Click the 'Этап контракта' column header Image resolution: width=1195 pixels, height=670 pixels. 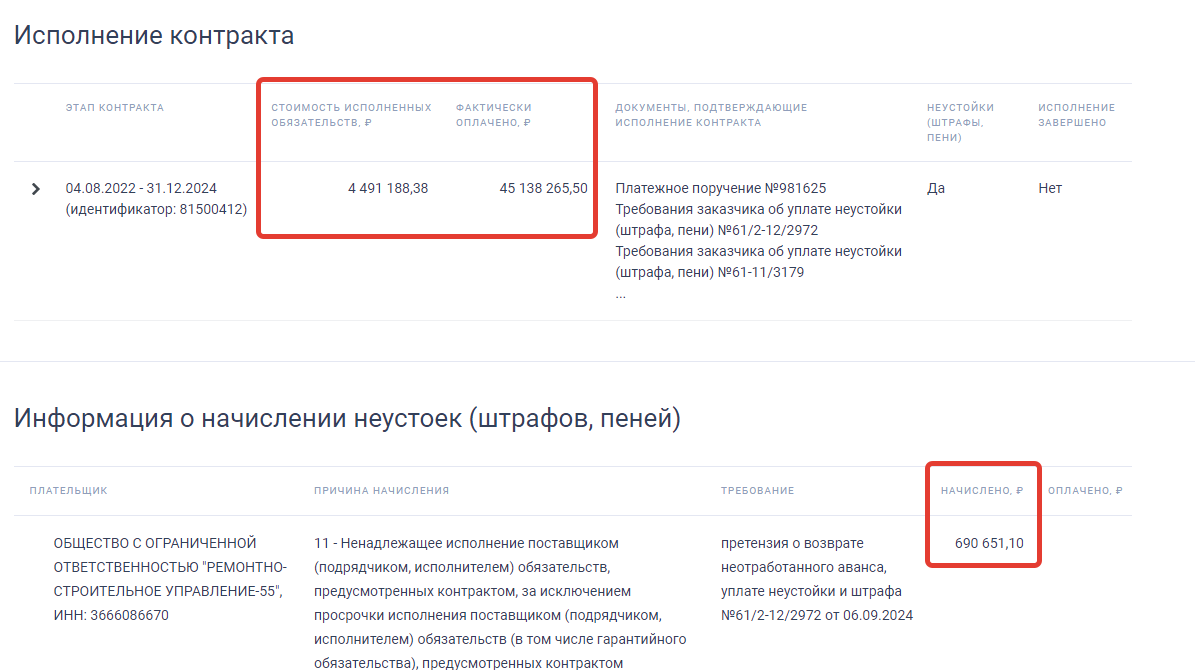(114, 108)
